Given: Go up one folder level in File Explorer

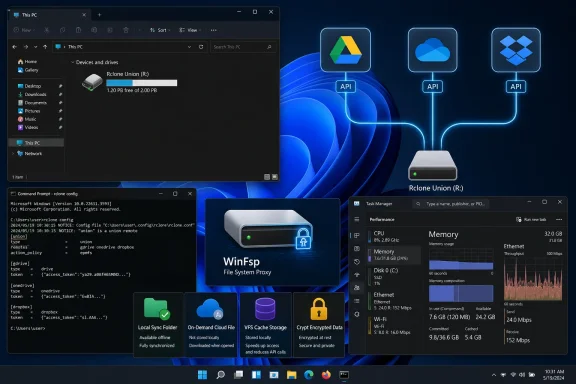Looking at the screenshot, I should coord(45,47).
